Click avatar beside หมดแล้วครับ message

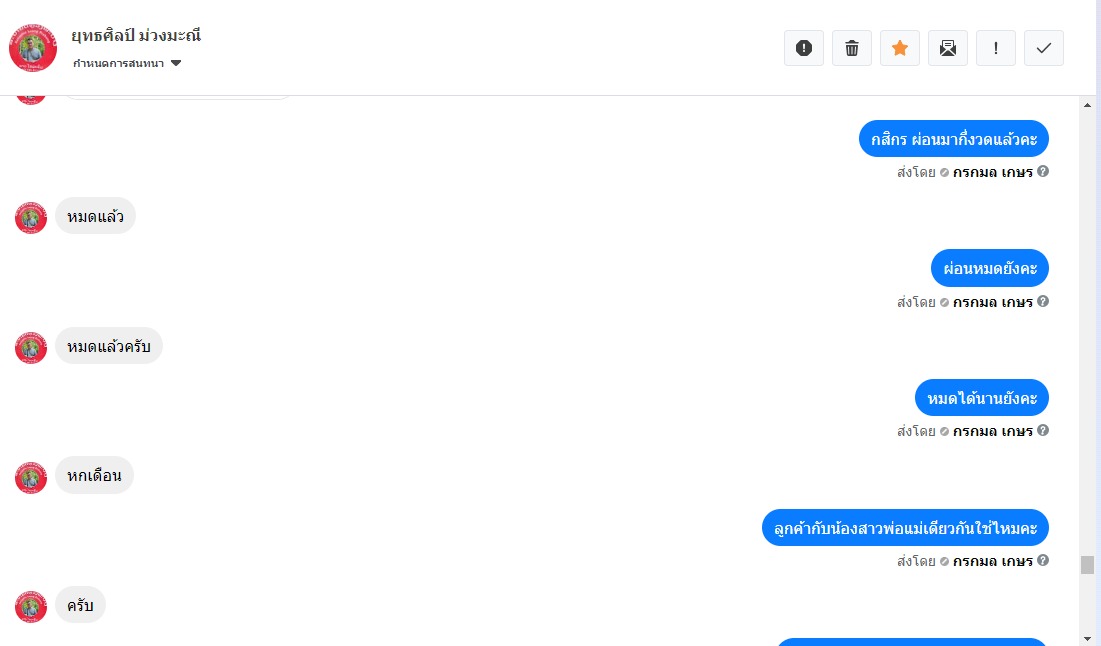coord(31,348)
